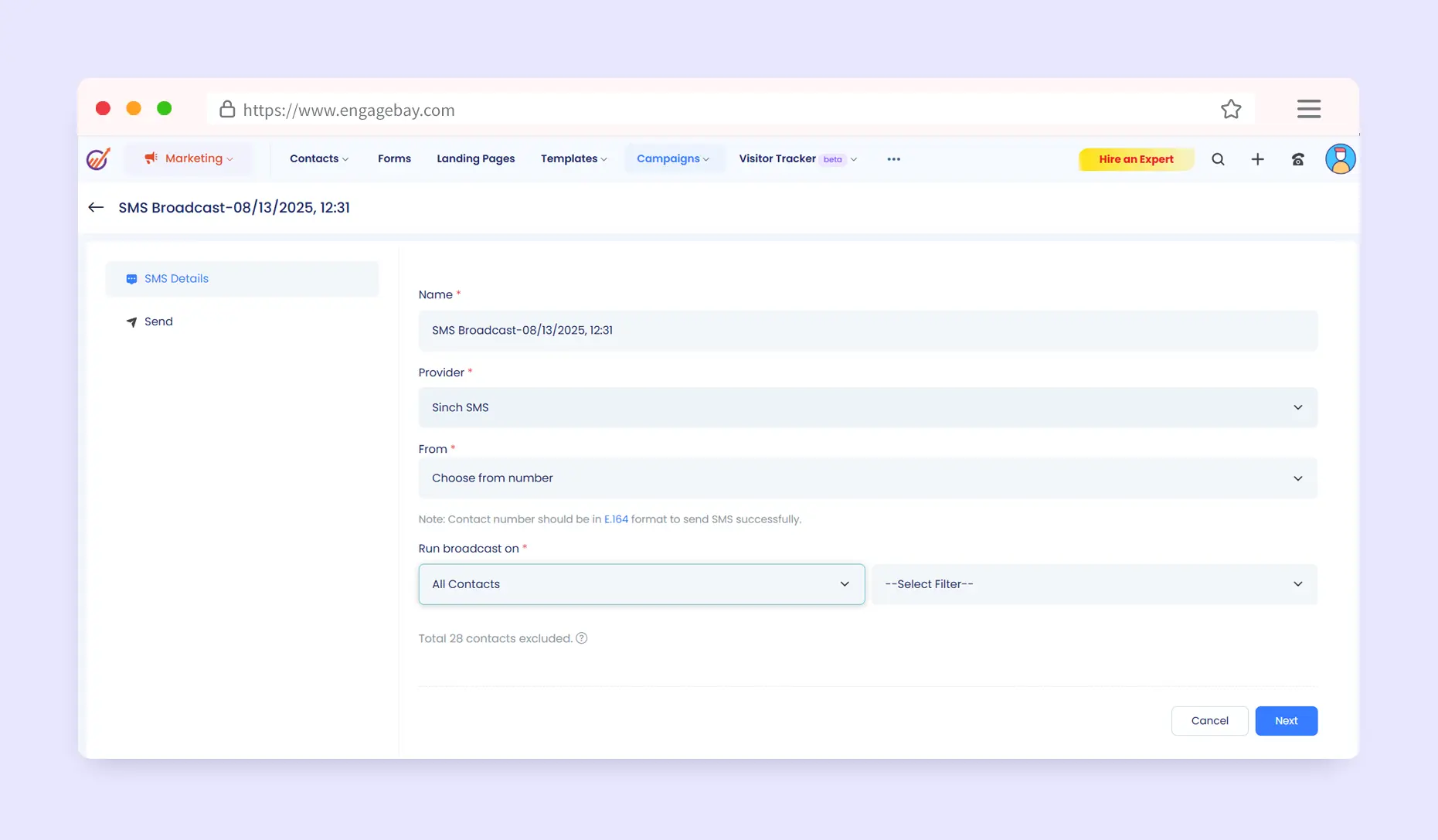Screen dimensions: 1438x840
Task: Open the Choose from number dropdown
Action: tap(867, 478)
